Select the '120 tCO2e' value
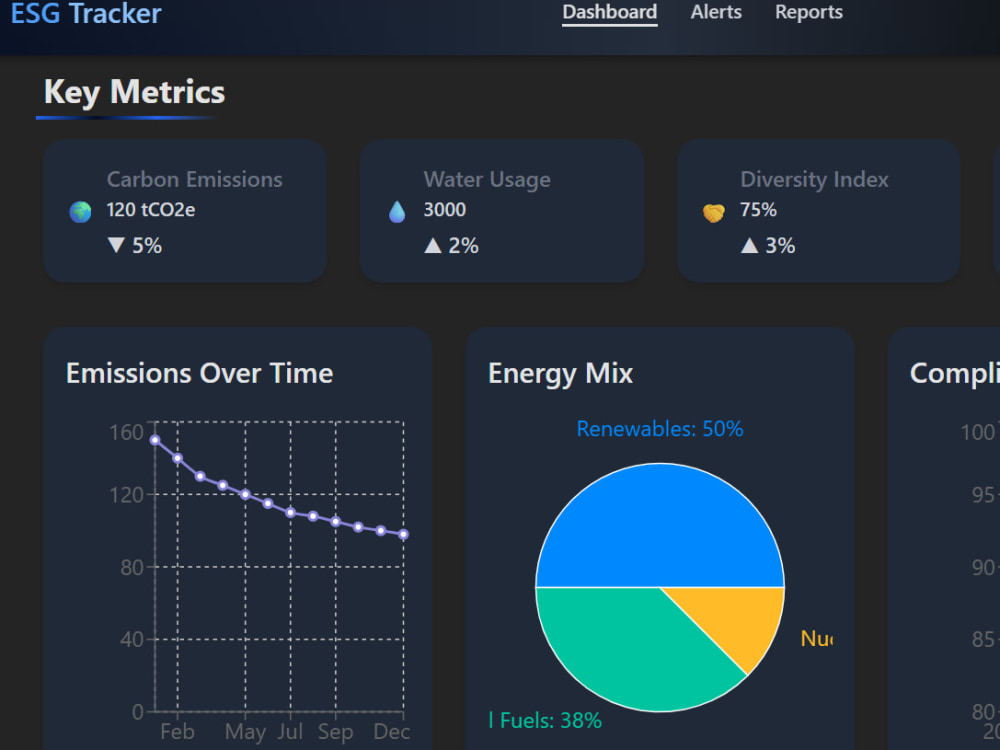1000x750 pixels. 151,210
